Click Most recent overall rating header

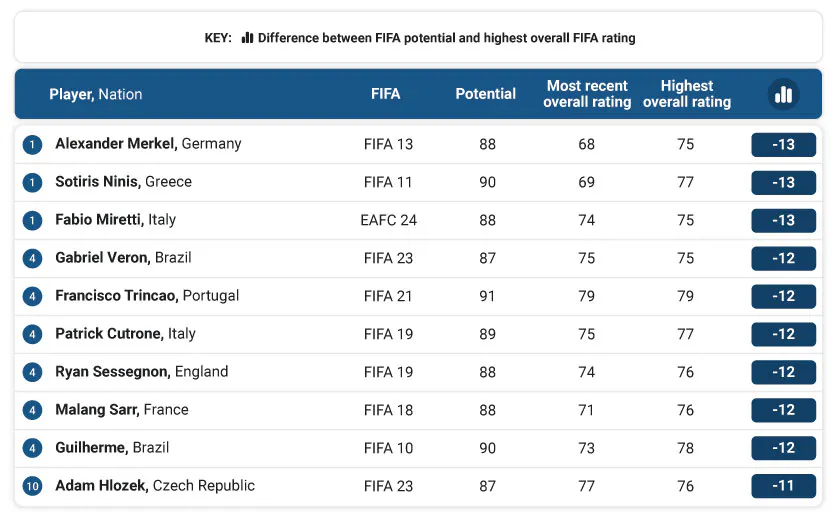[x=587, y=94]
